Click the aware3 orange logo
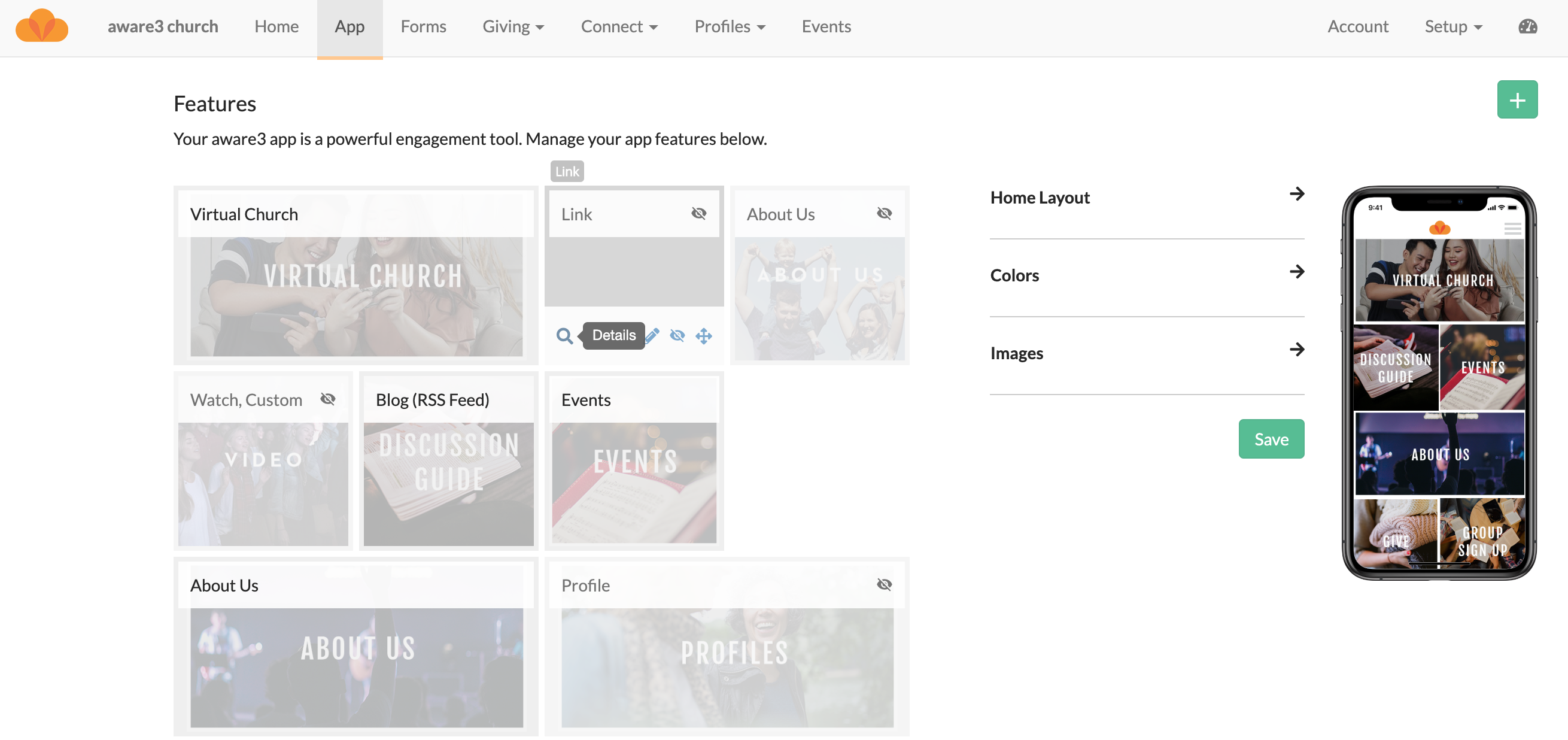Image resolution: width=1568 pixels, height=740 pixels. pyautogui.click(x=41, y=26)
